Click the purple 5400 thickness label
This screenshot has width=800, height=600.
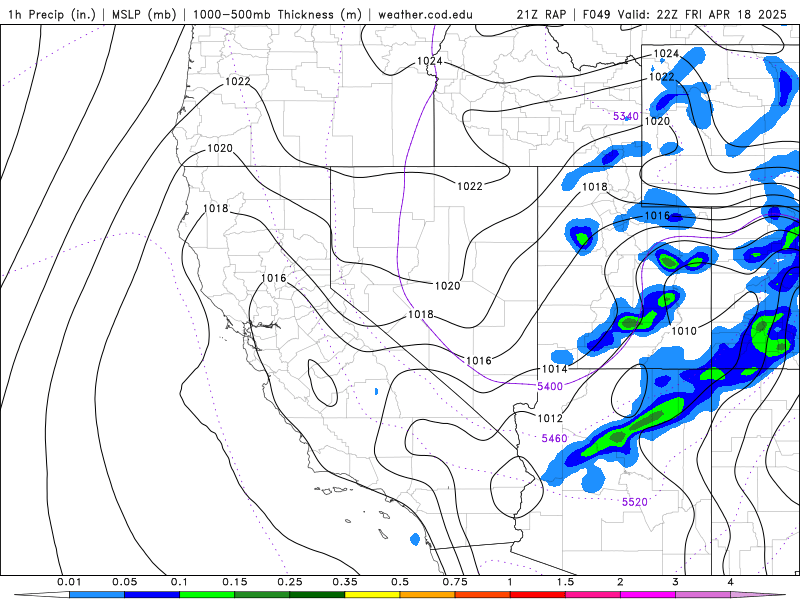(x=549, y=387)
